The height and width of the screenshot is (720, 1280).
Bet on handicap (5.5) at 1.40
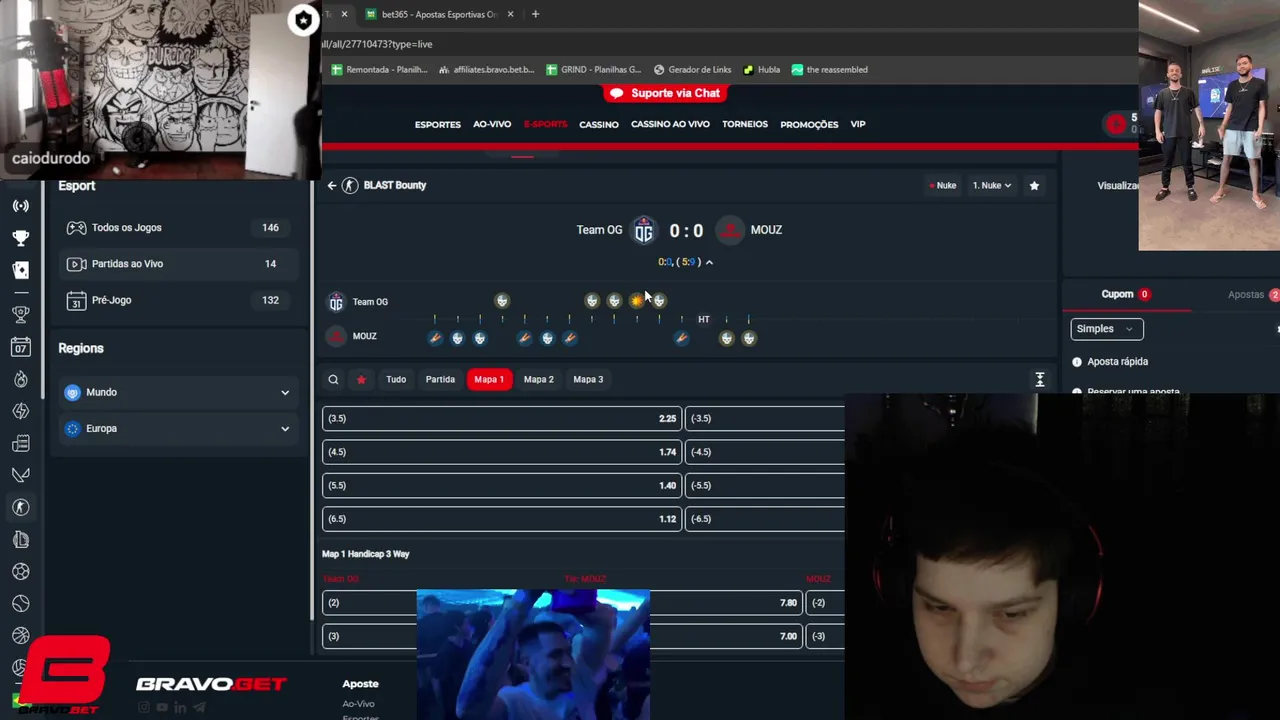[502, 485]
